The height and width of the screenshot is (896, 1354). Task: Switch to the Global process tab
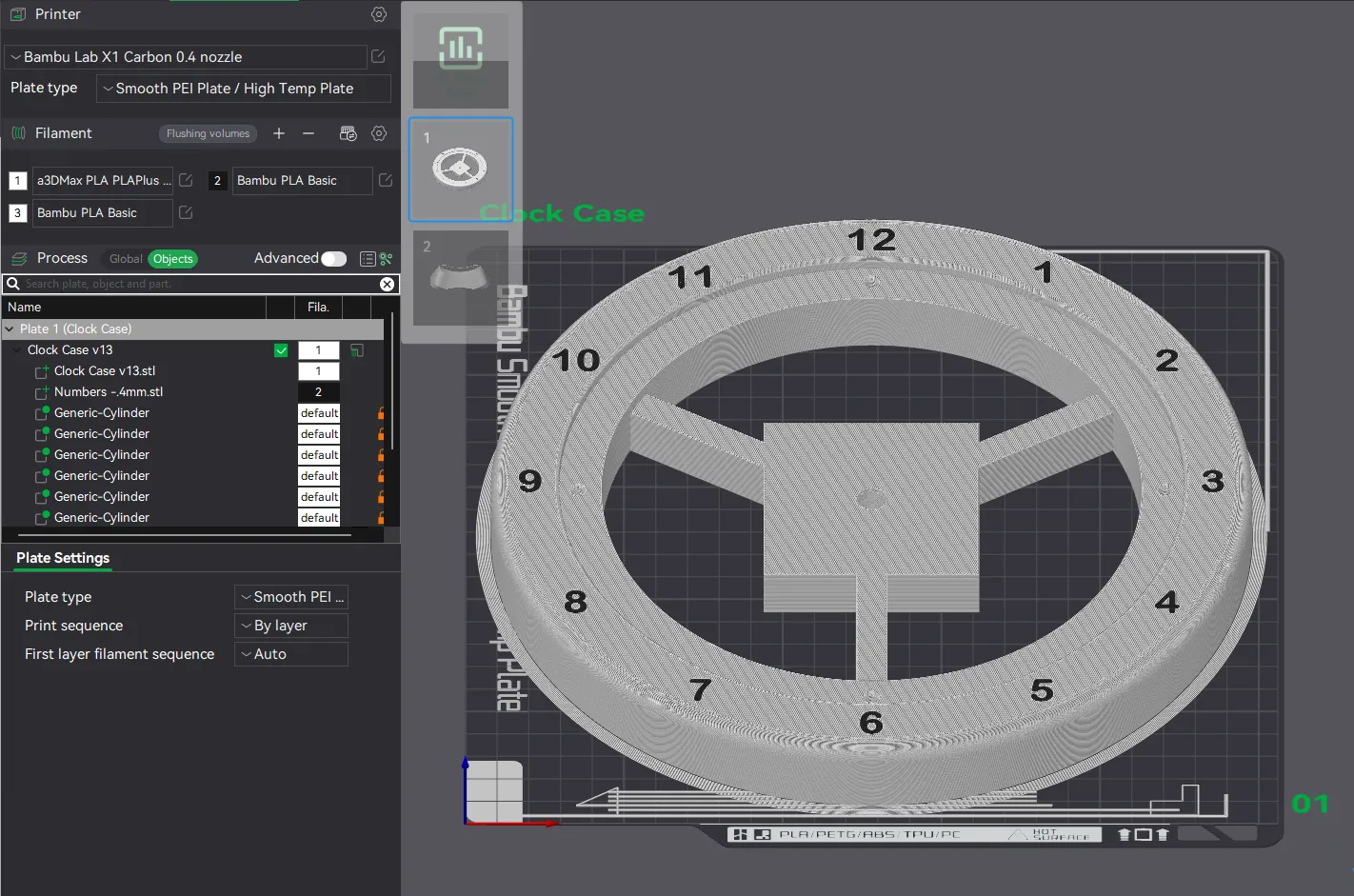[x=125, y=258]
